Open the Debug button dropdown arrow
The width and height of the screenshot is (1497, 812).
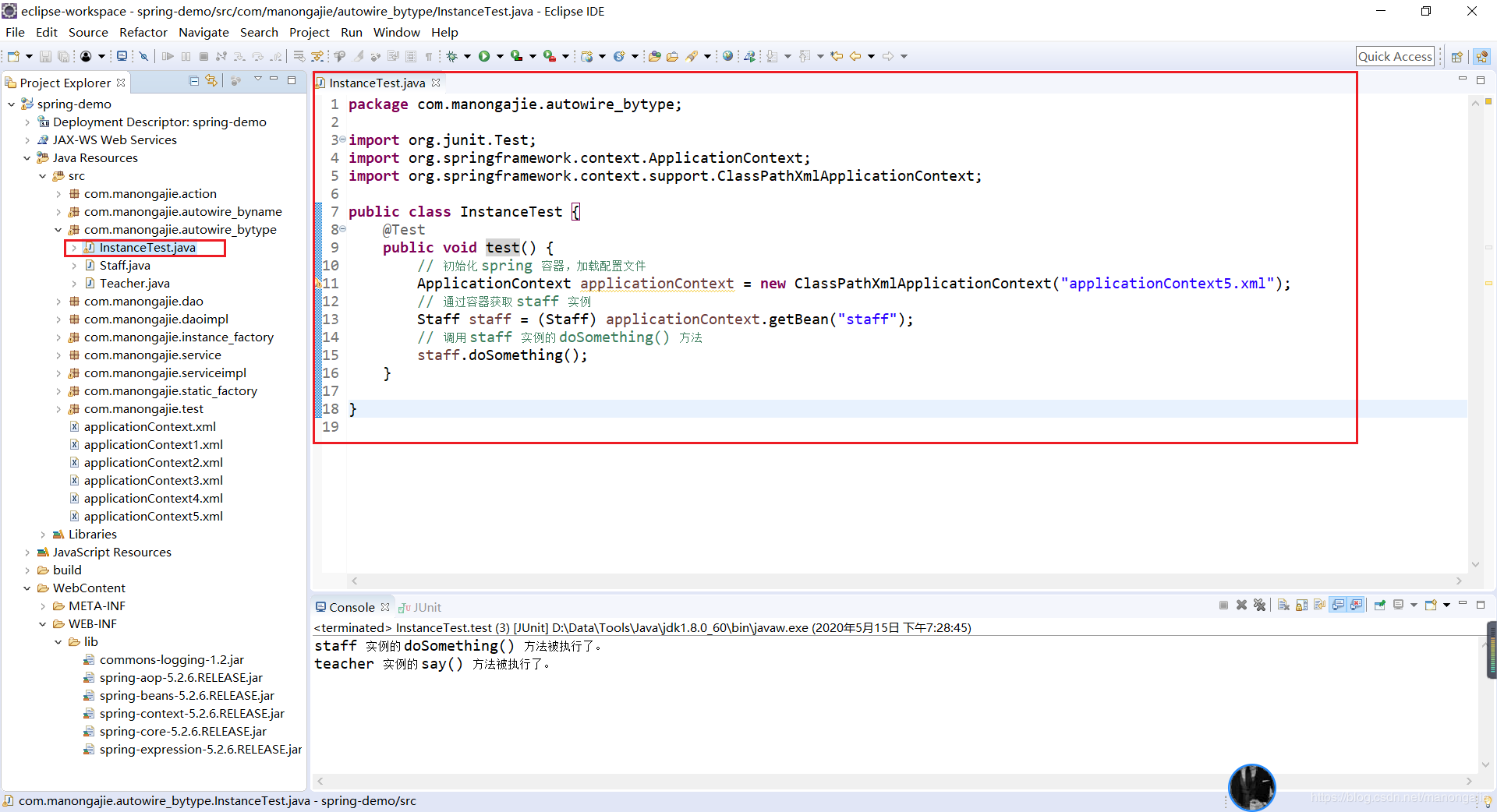pos(467,56)
